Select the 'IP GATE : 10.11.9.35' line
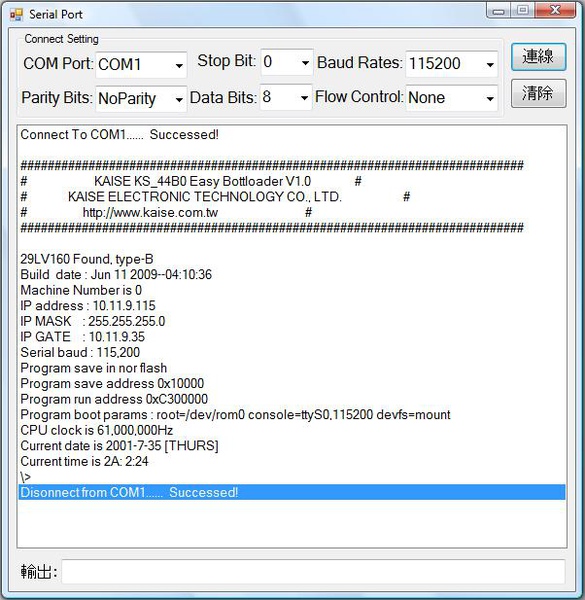Viewport: 585px width, 600px height. point(83,337)
